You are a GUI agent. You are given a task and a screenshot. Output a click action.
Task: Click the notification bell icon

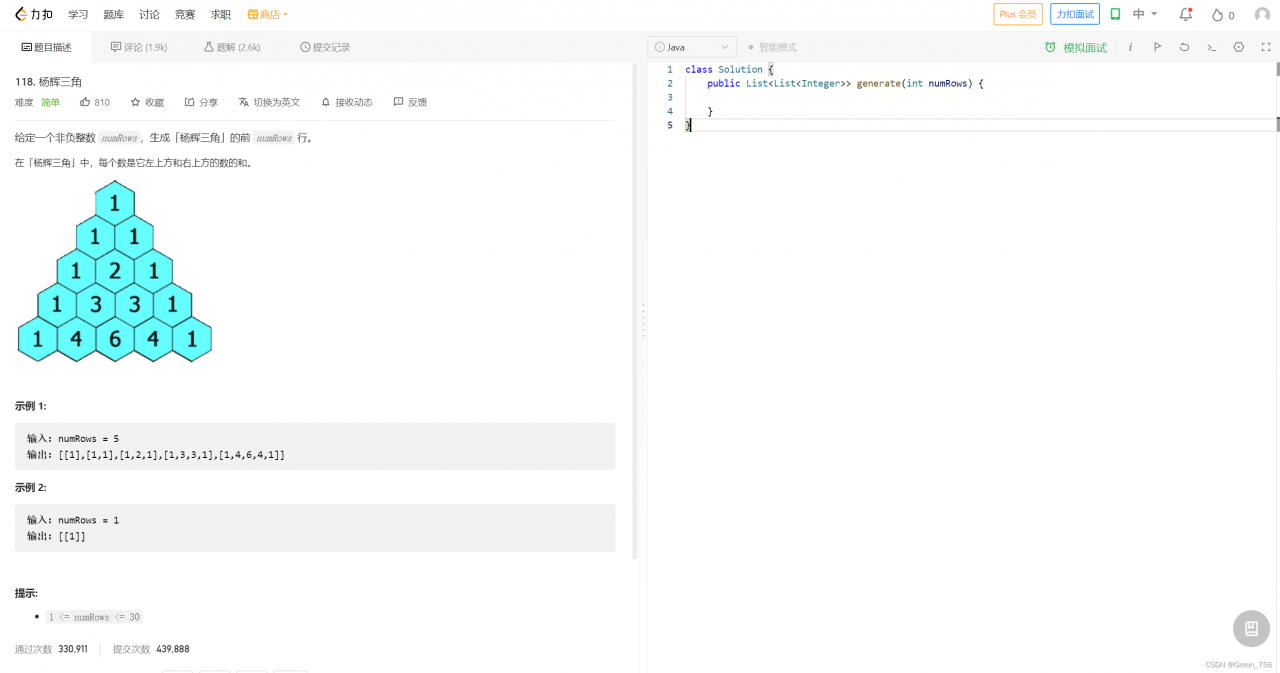[x=1185, y=15]
